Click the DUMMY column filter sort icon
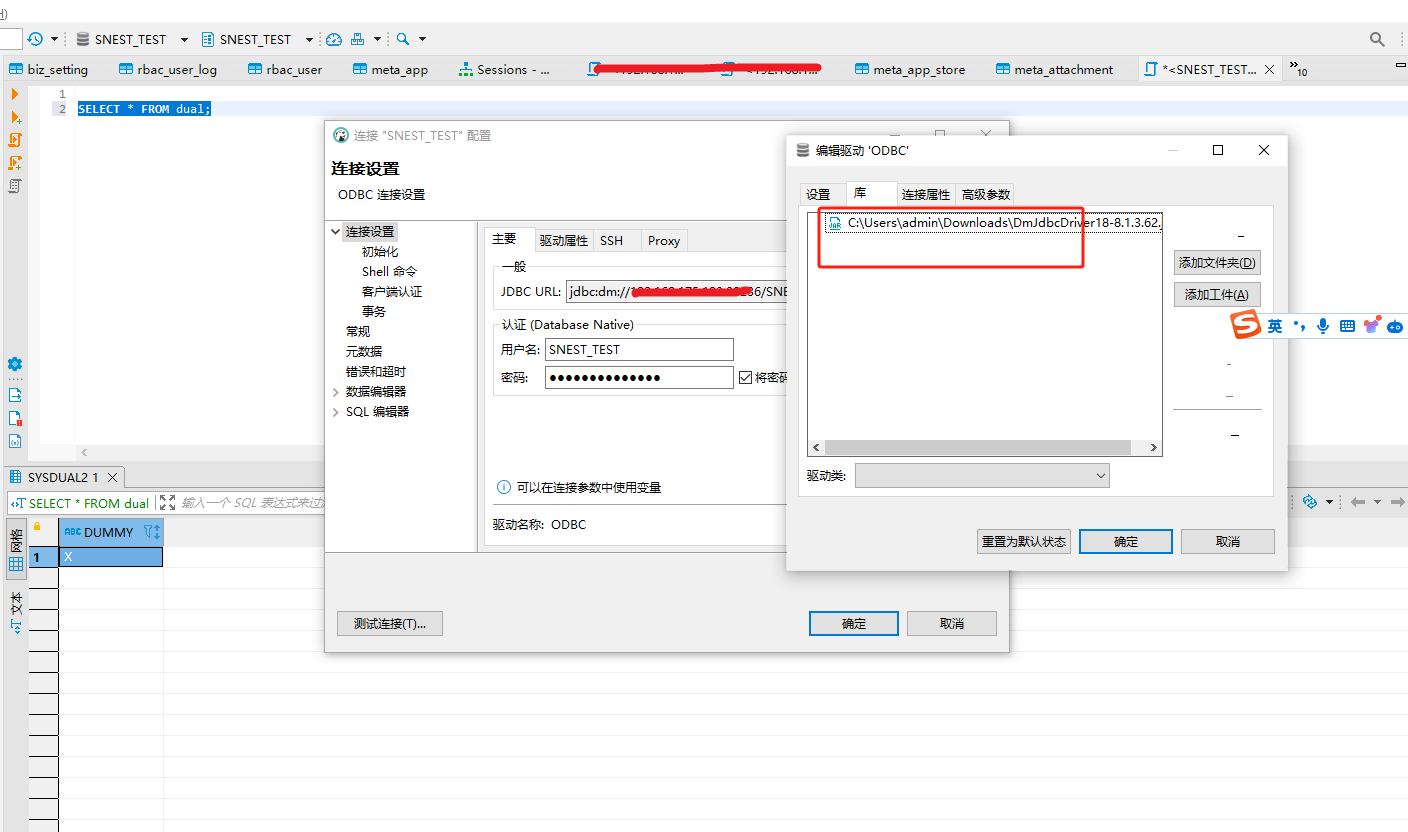The image size is (1408, 832). pos(151,532)
